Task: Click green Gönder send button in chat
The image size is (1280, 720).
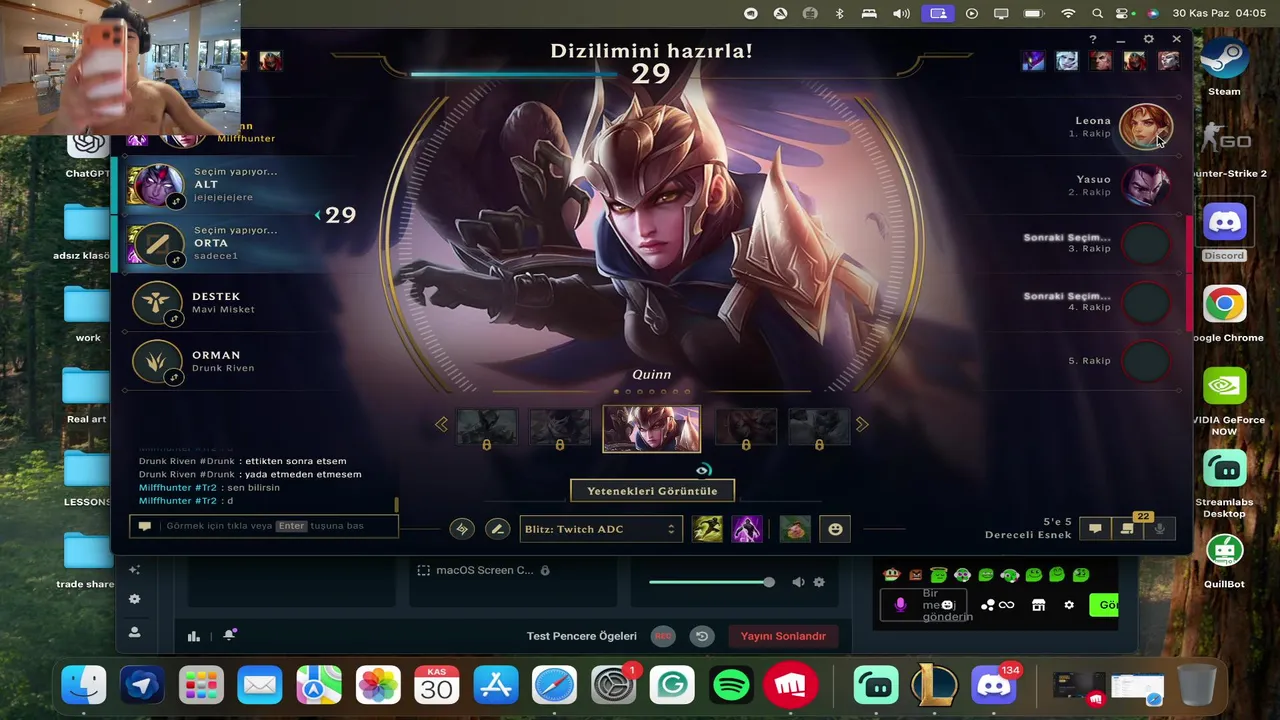Action: 1104,605
